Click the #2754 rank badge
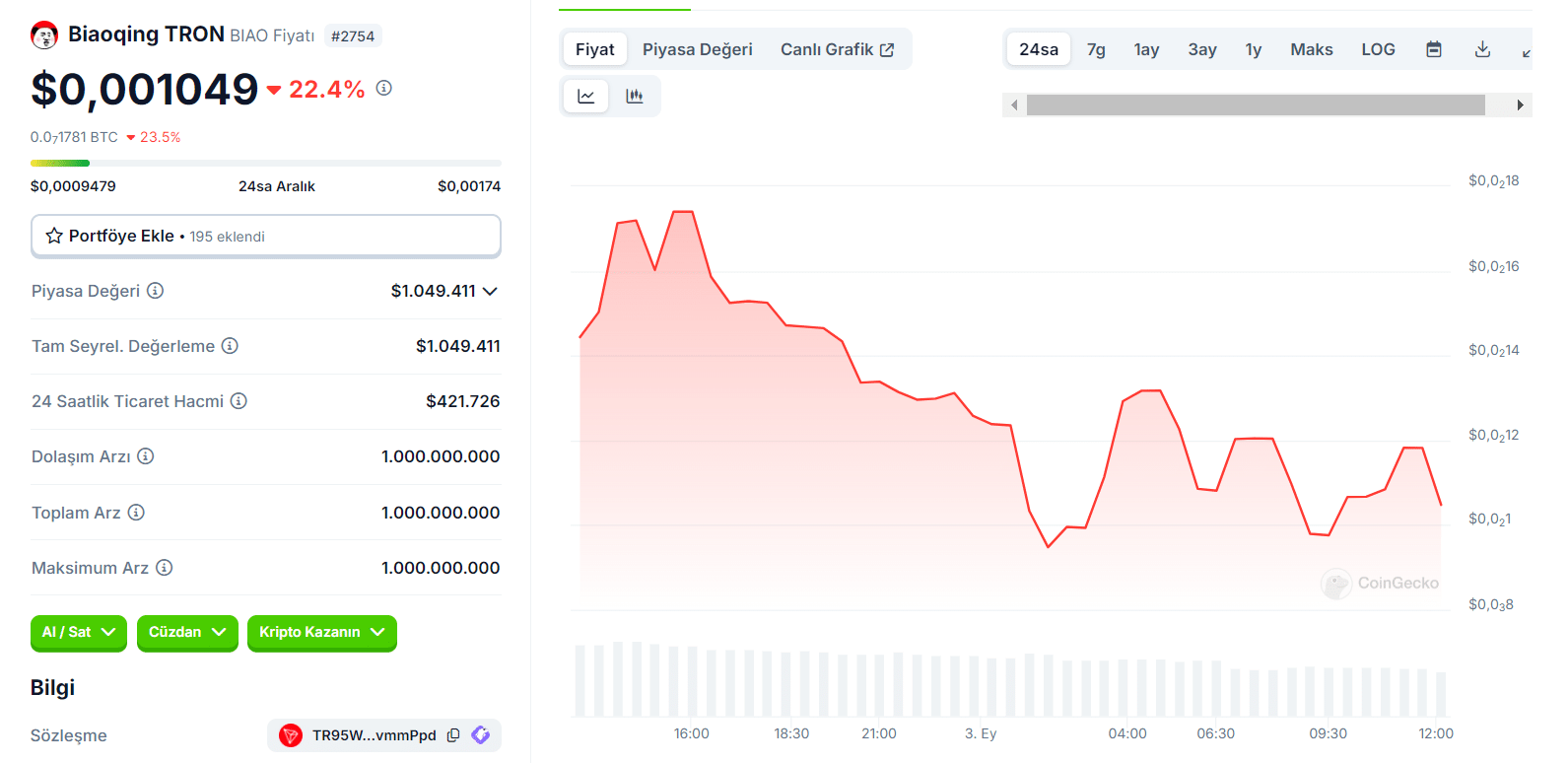This screenshot has width=1568, height=763. click(x=353, y=36)
